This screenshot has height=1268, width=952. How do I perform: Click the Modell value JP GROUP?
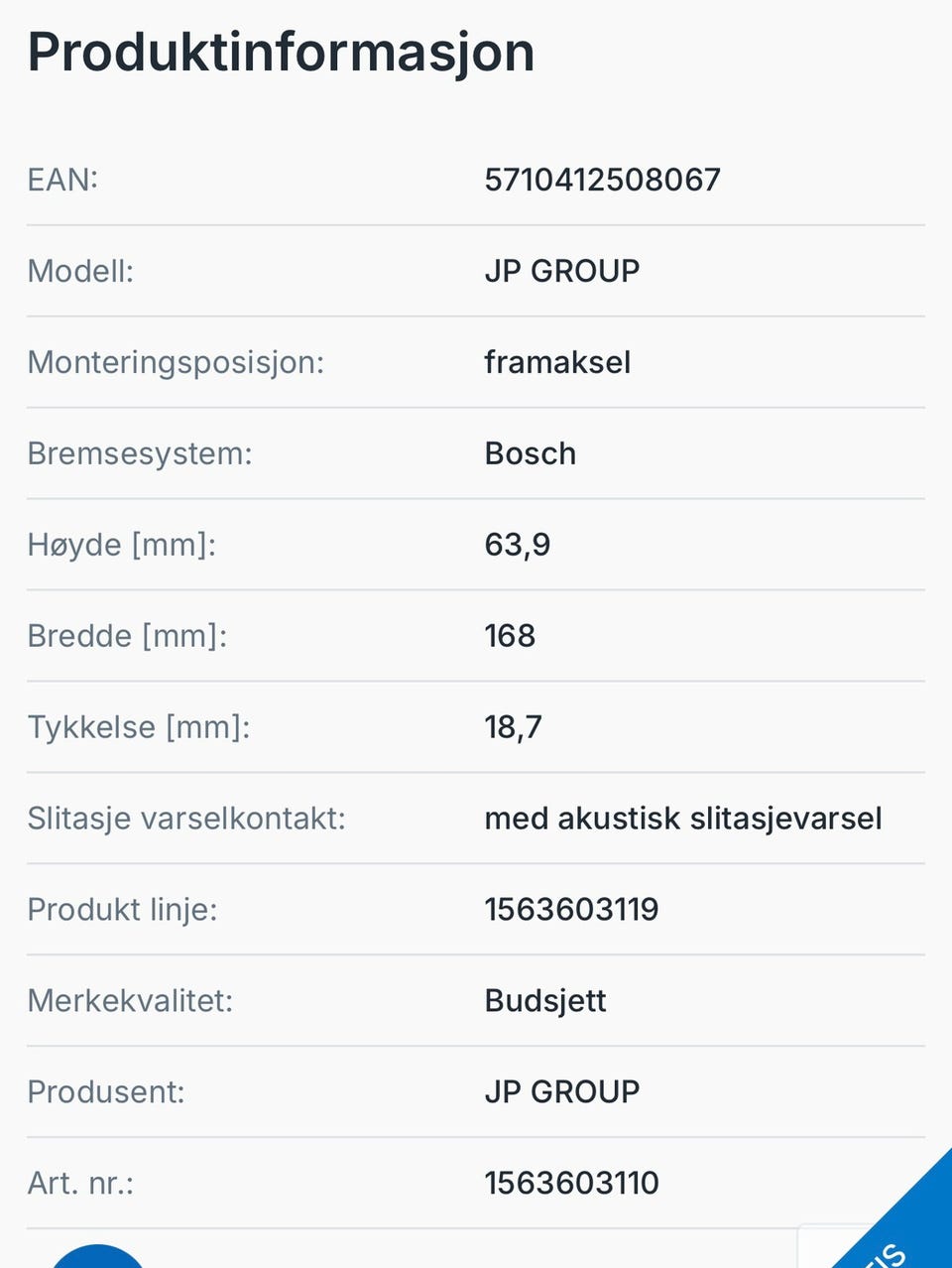(562, 271)
